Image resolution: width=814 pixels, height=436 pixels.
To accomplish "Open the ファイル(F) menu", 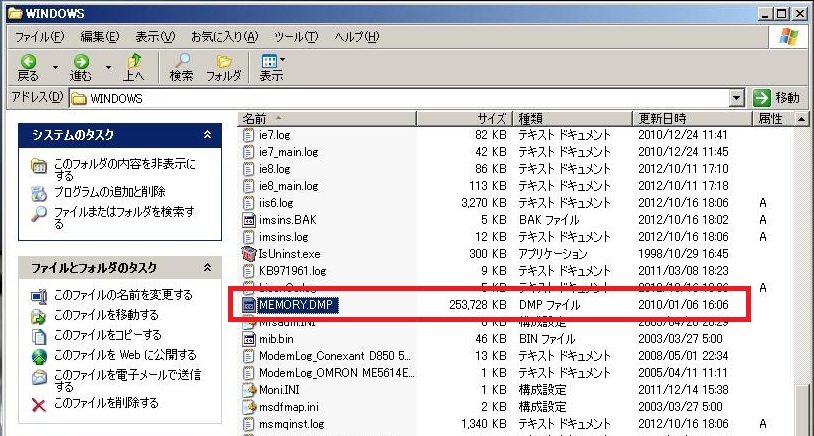I will tap(39, 37).
